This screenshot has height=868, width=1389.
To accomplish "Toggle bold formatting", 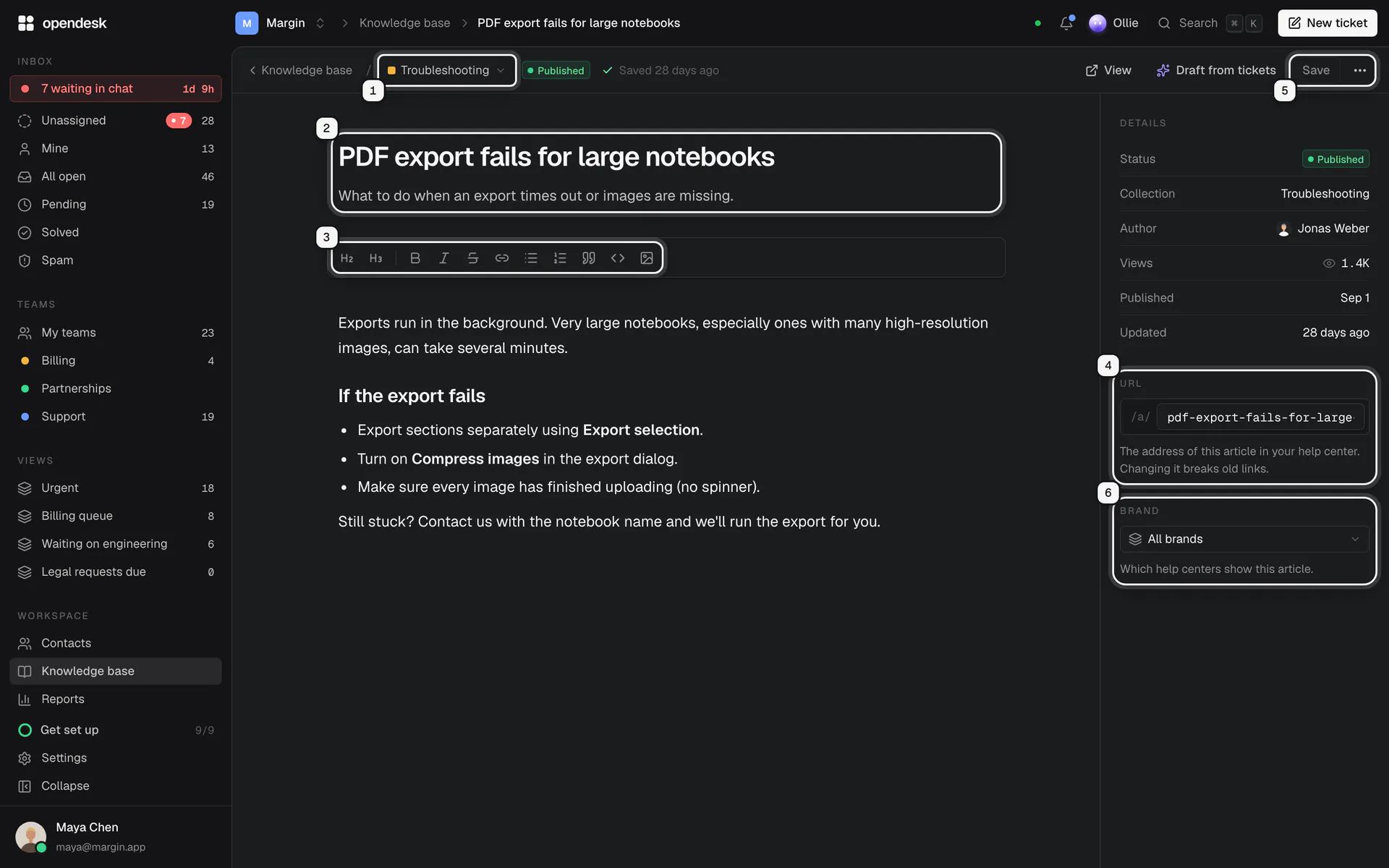I will tap(415, 258).
